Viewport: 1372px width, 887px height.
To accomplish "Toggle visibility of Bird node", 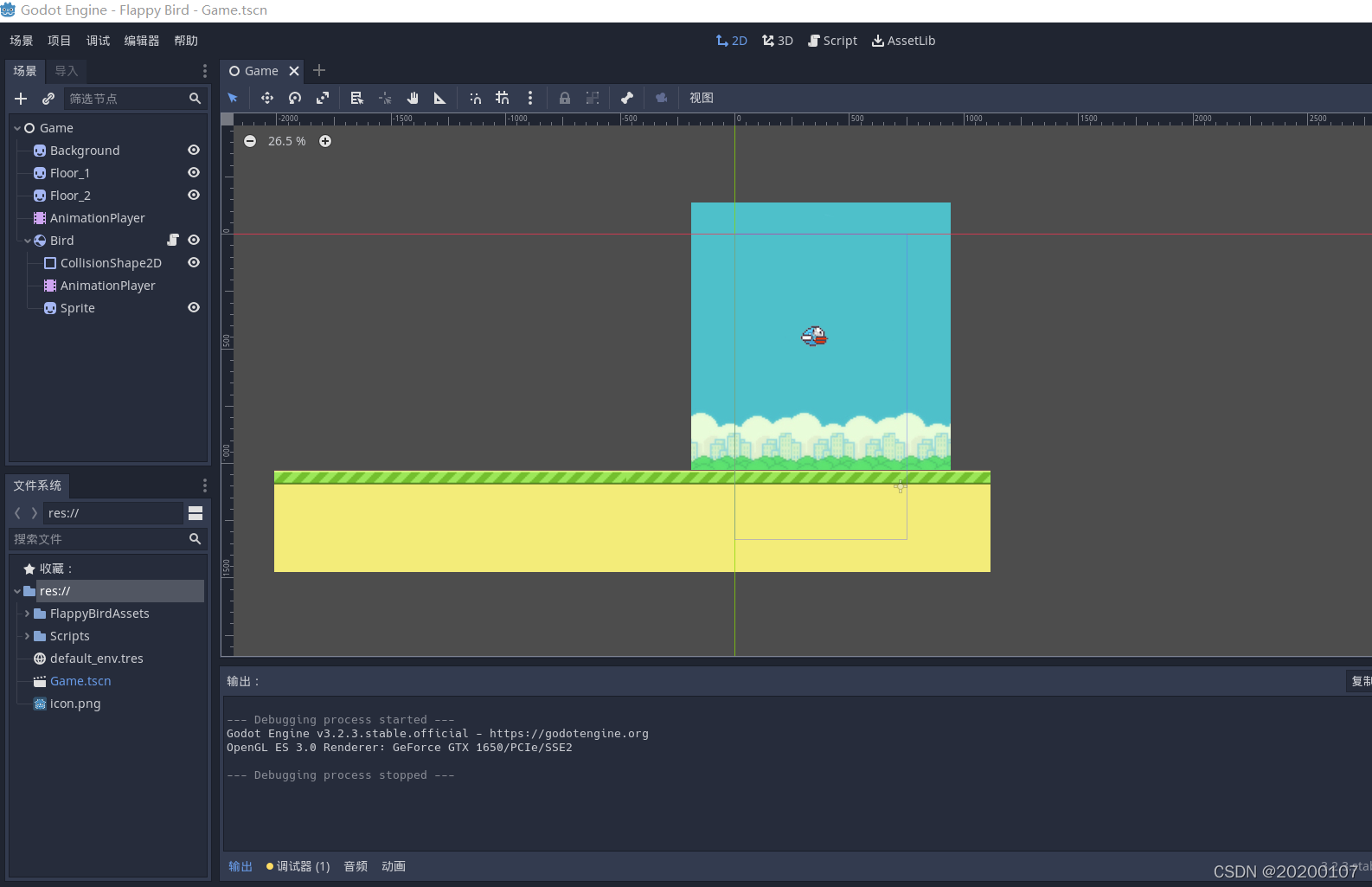I will click(x=194, y=240).
